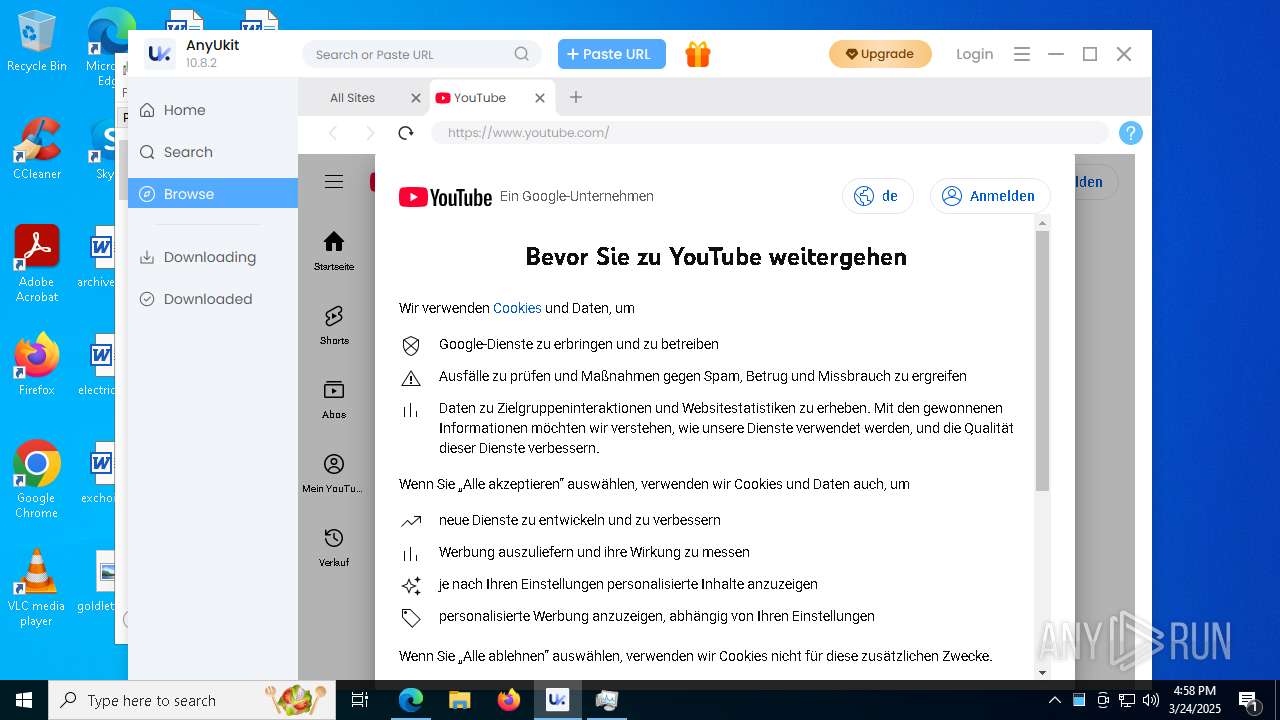This screenshot has height=720, width=1280.
Task: Open VLC media player desktop shortcut
Action: 37,588
